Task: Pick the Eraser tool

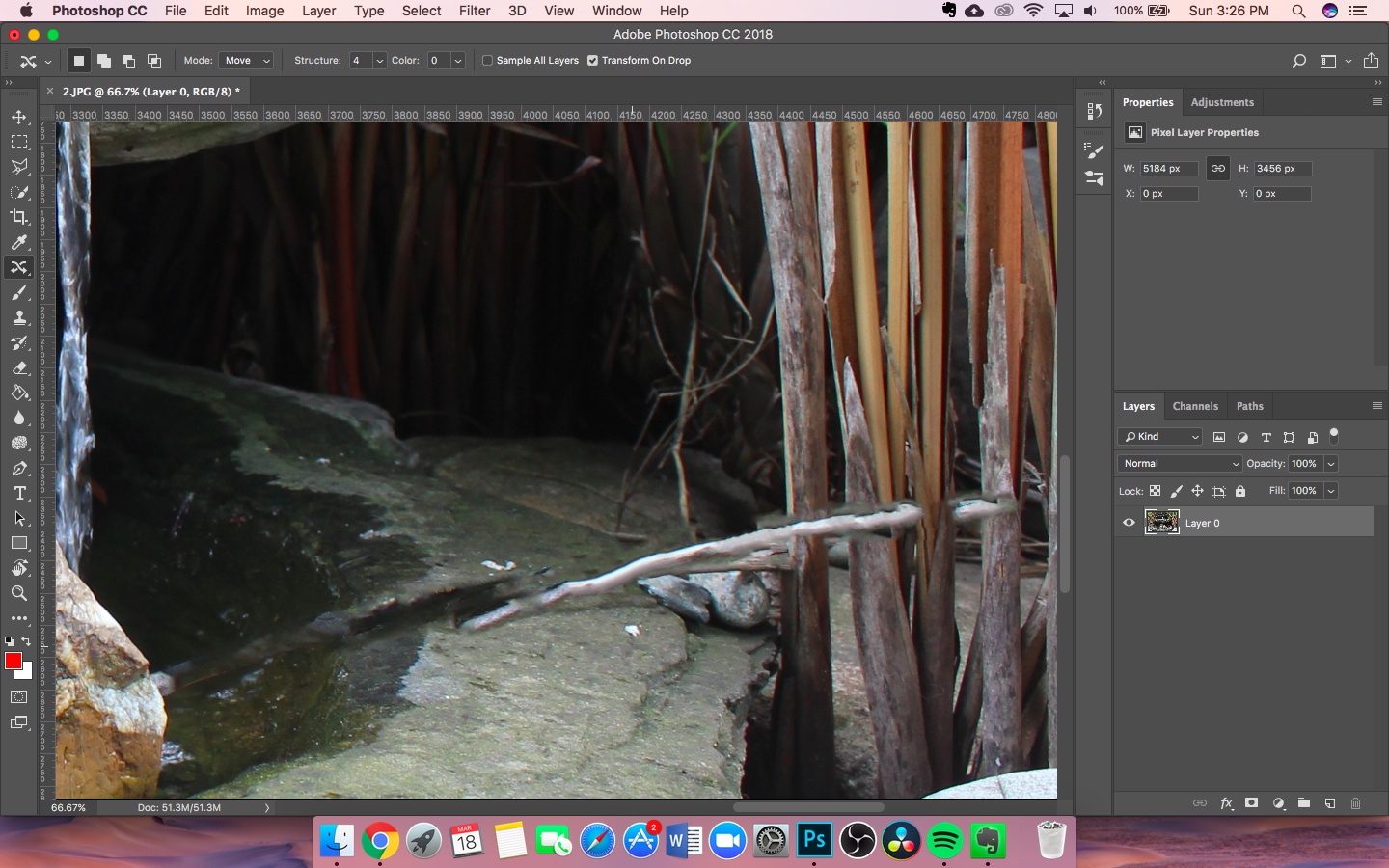Action: (x=19, y=367)
